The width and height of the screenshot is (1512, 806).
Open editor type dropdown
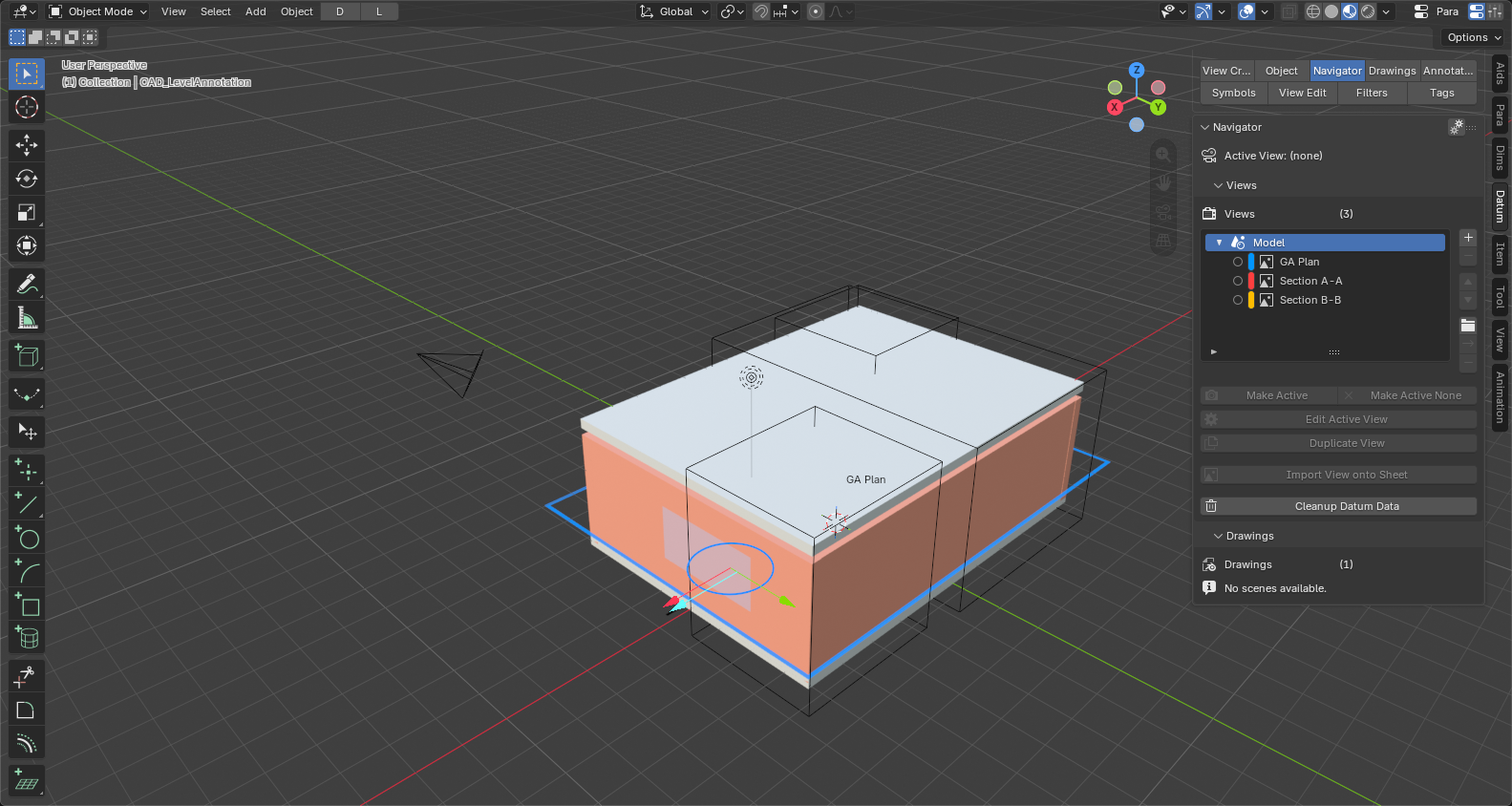(x=25, y=11)
